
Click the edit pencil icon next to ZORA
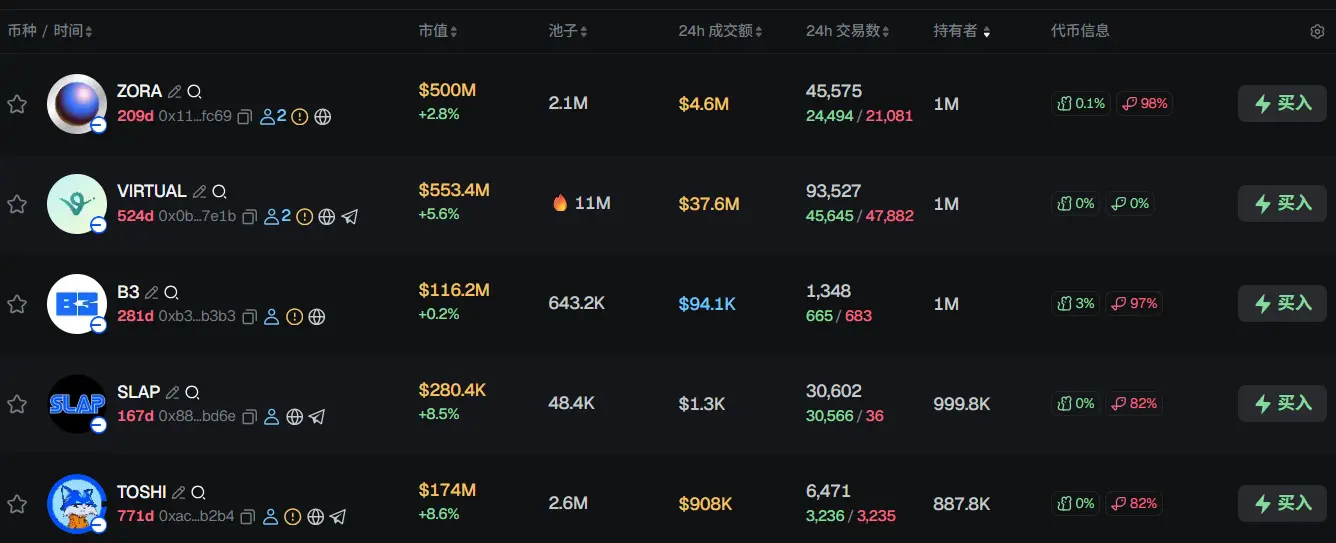point(175,91)
